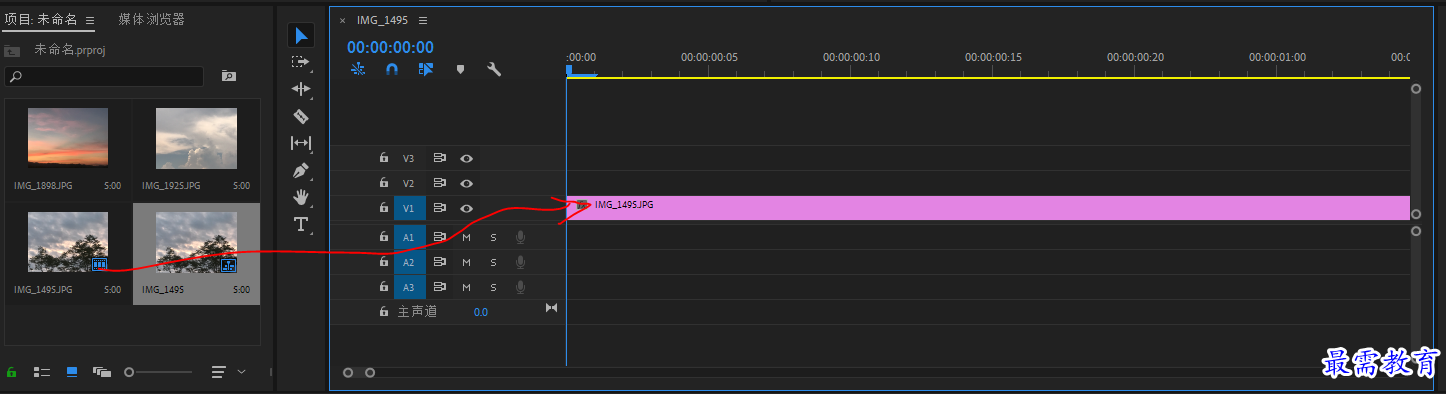1446x394 pixels.
Task: Select IMG_1495.JPG clip on V1
Action: coord(988,208)
